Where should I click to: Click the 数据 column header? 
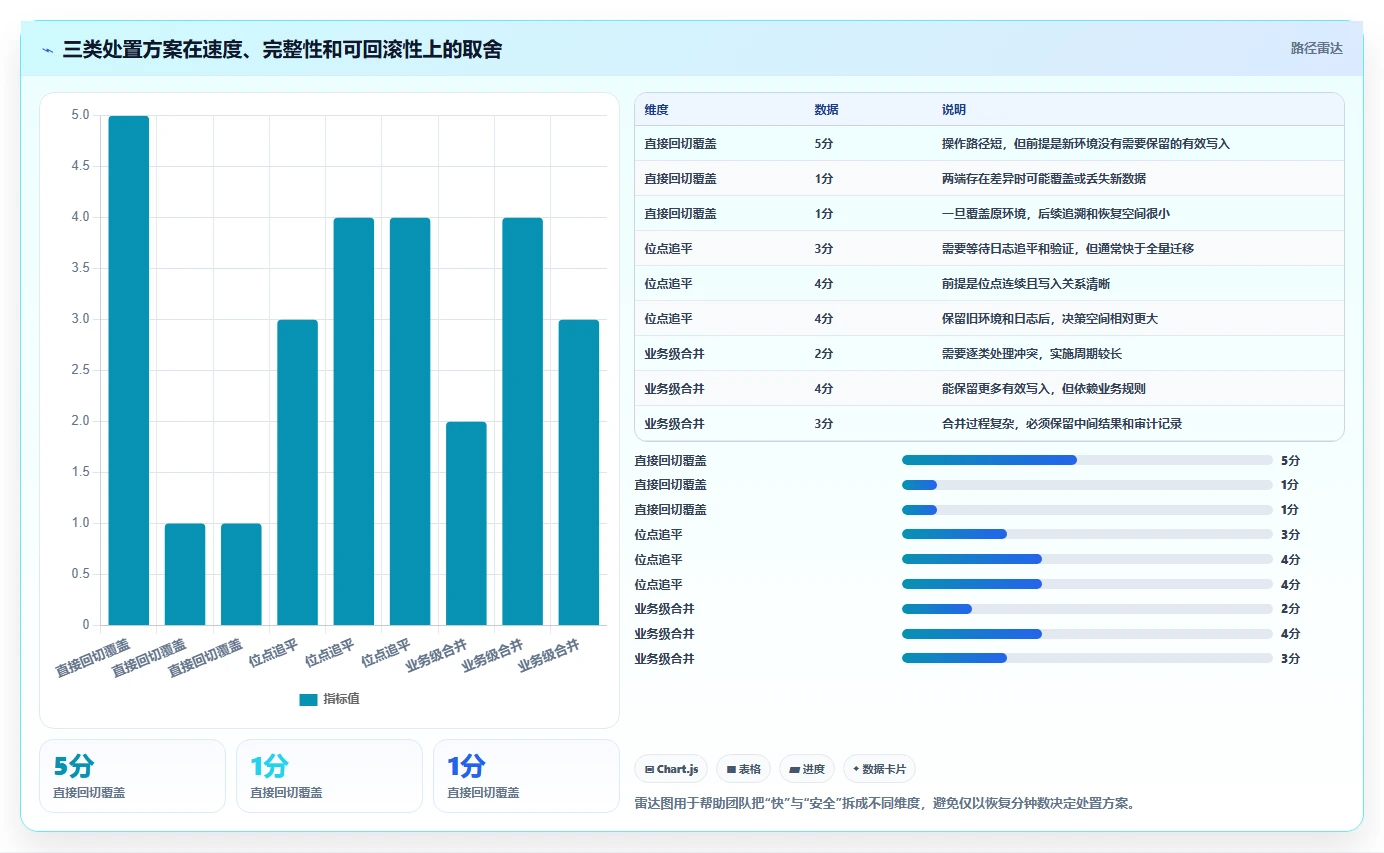(x=826, y=109)
